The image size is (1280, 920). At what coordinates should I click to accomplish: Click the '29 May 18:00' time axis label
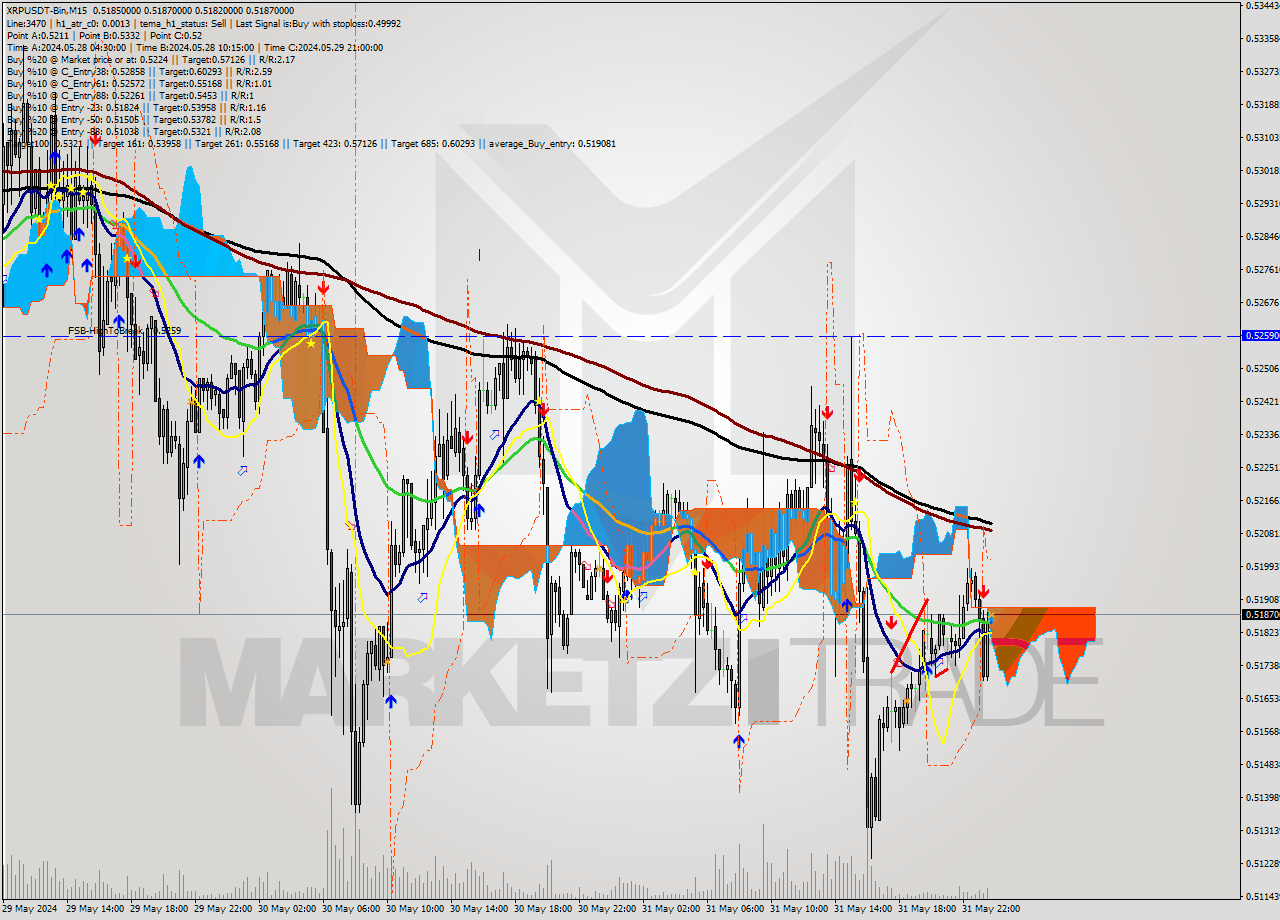(158, 909)
